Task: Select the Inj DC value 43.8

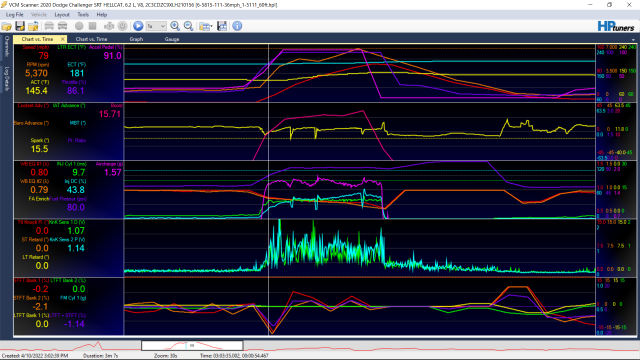Action: [x=76, y=190]
